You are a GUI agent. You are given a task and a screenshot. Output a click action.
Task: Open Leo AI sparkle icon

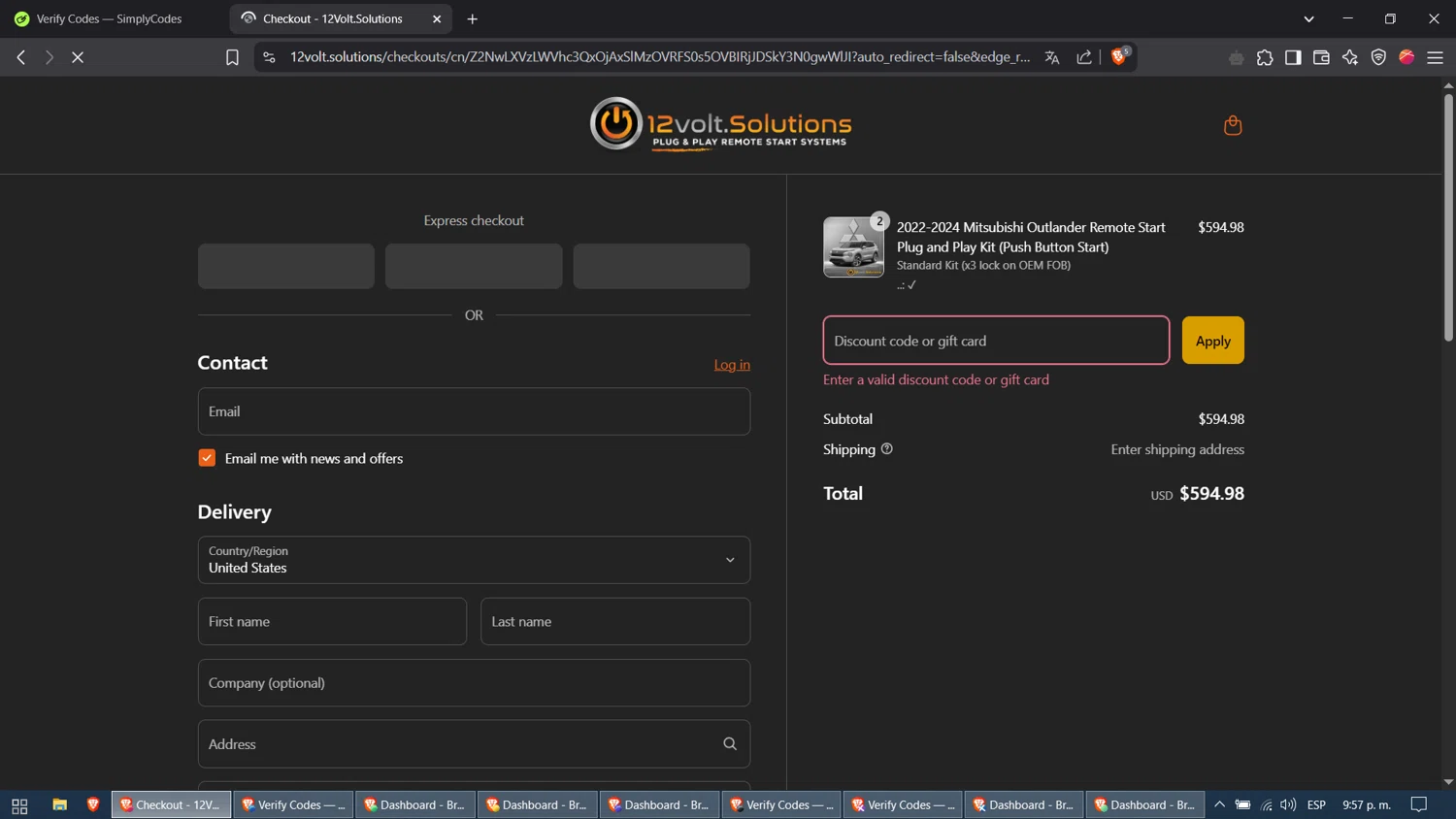pos(1349,58)
